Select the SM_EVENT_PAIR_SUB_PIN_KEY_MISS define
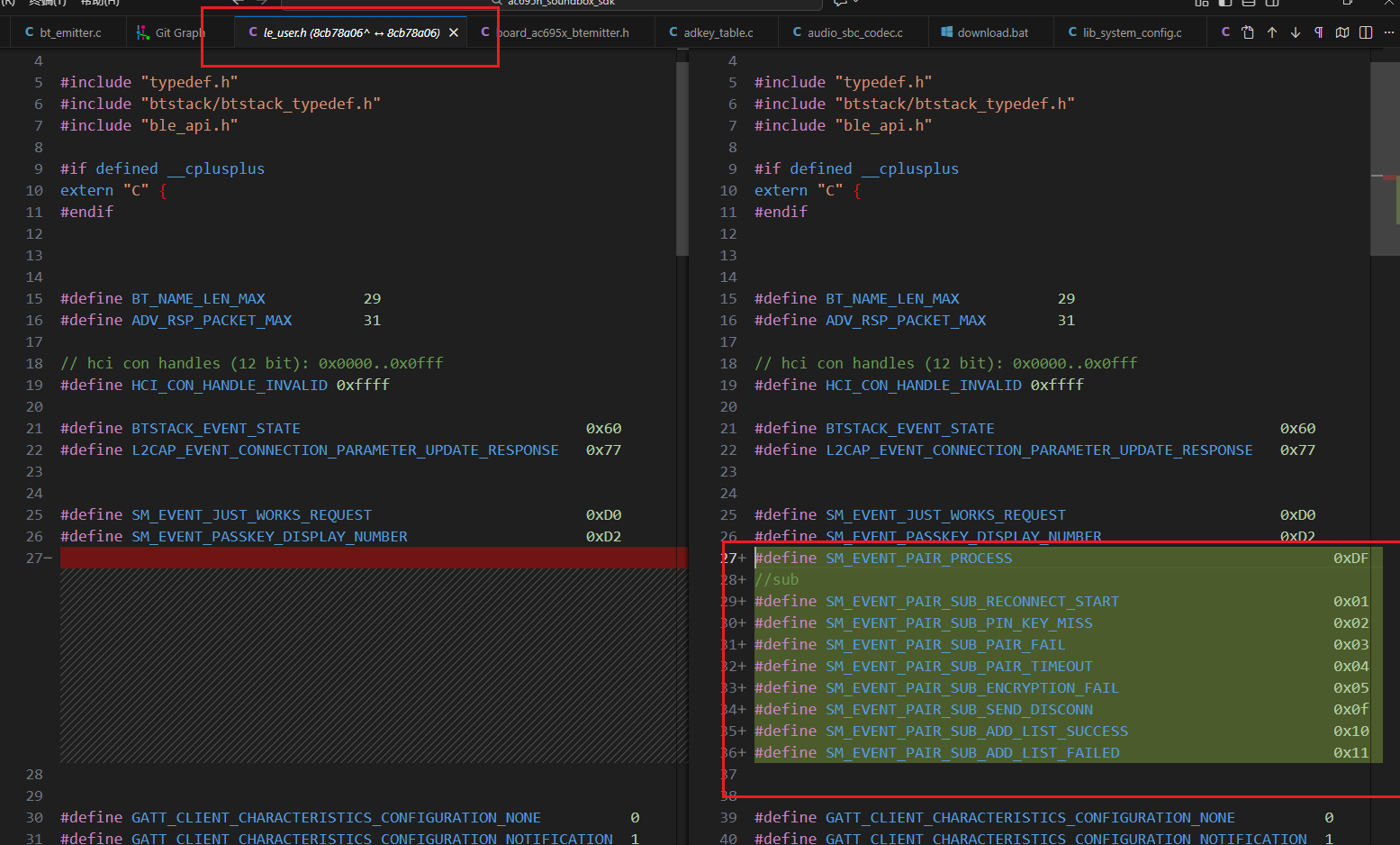1400x845 pixels. 960,623
